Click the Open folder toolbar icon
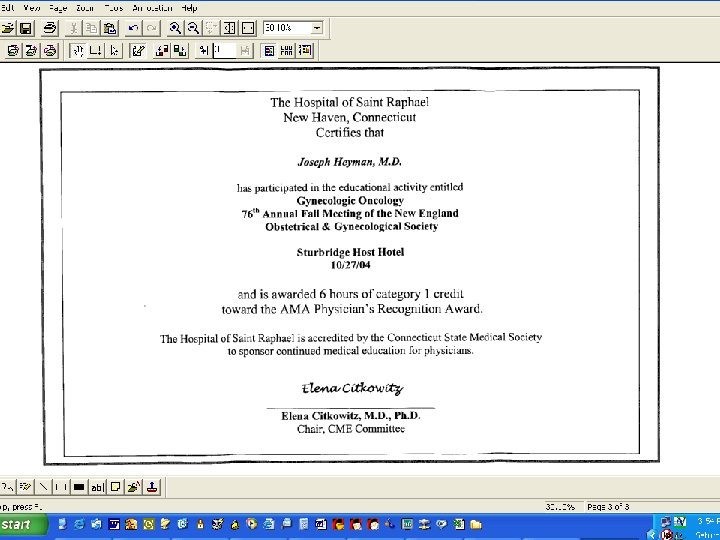 tap(7, 28)
